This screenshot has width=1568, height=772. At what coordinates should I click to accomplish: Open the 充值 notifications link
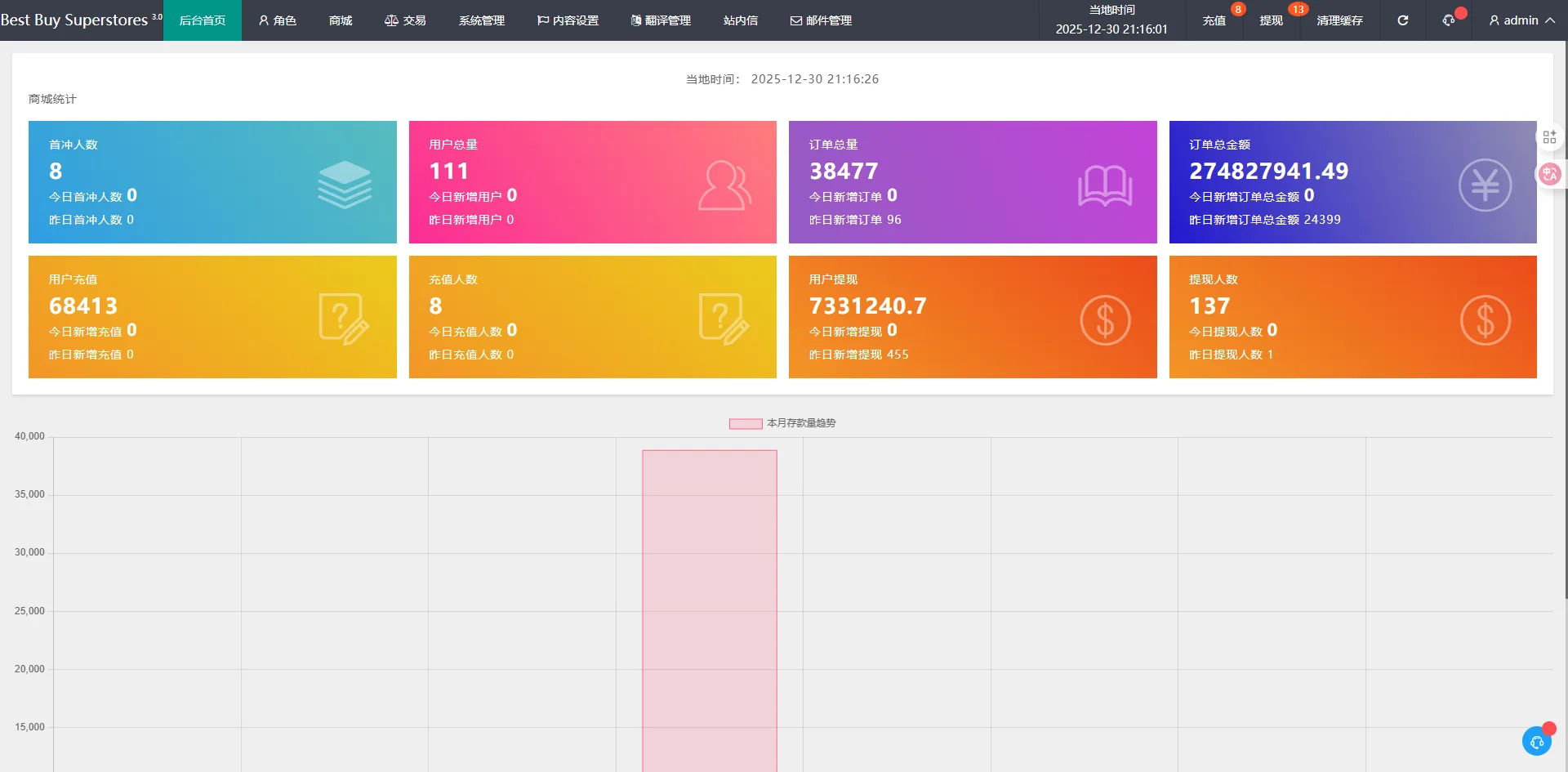pos(1214,20)
